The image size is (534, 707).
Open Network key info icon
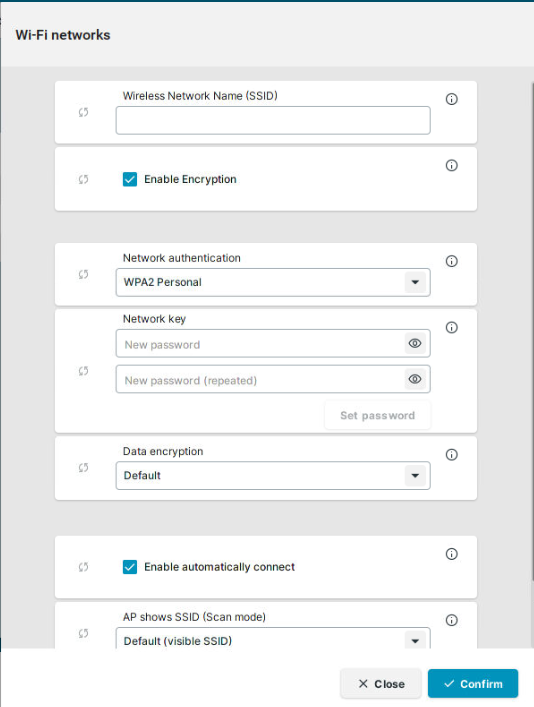pyautogui.click(x=451, y=327)
